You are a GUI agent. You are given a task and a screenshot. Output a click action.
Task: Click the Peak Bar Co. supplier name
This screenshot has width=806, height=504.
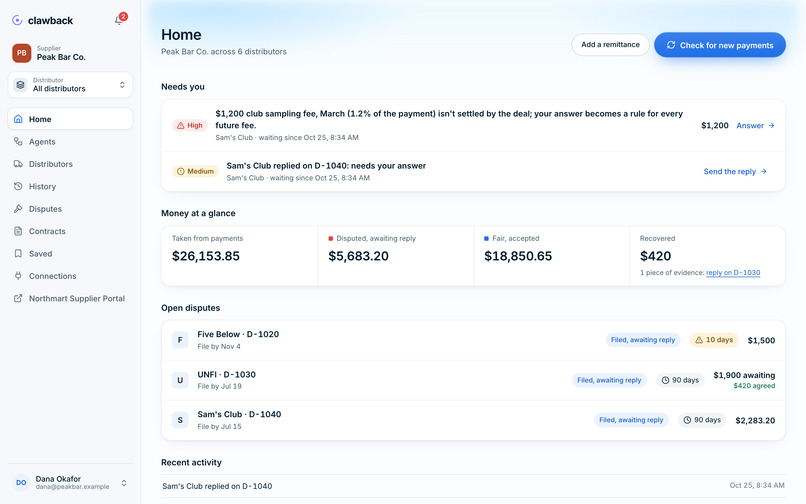coord(61,57)
